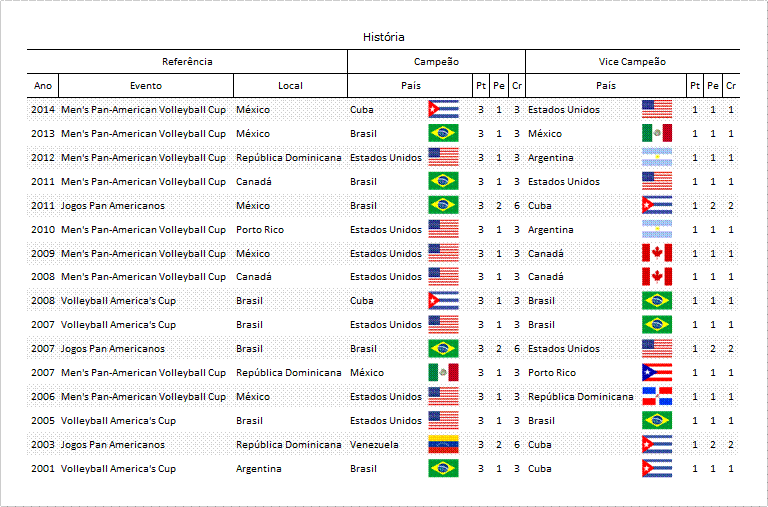Viewport: 768px width, 507px height.
Task: Click the Venezuela flag in the 2003 row
Action: 443,444
